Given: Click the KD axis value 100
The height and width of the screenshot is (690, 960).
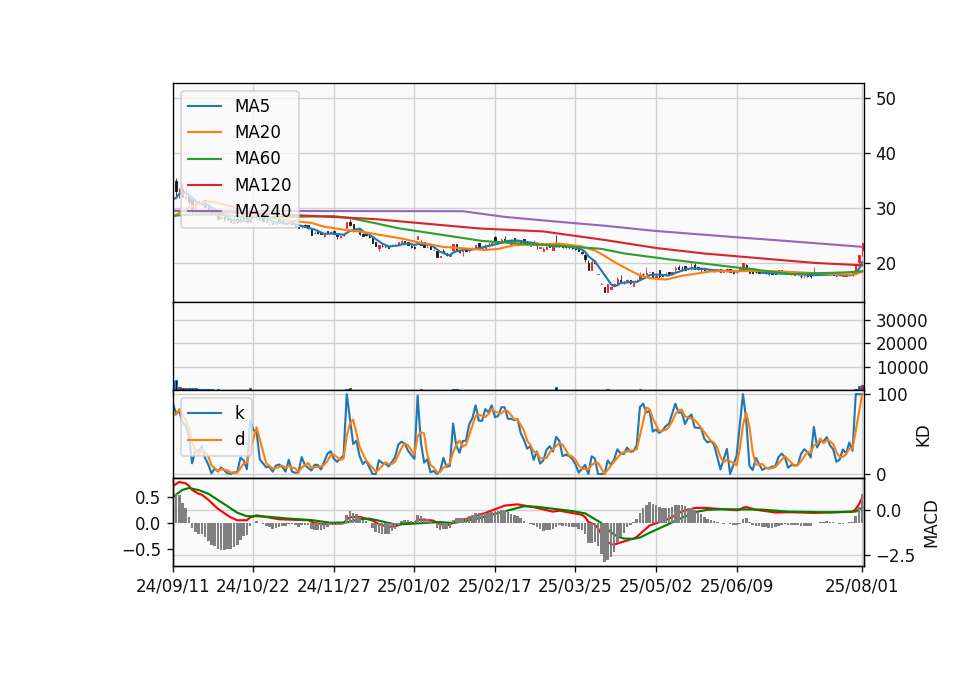Looking at the screenshot, I should [x=891, y=396].
